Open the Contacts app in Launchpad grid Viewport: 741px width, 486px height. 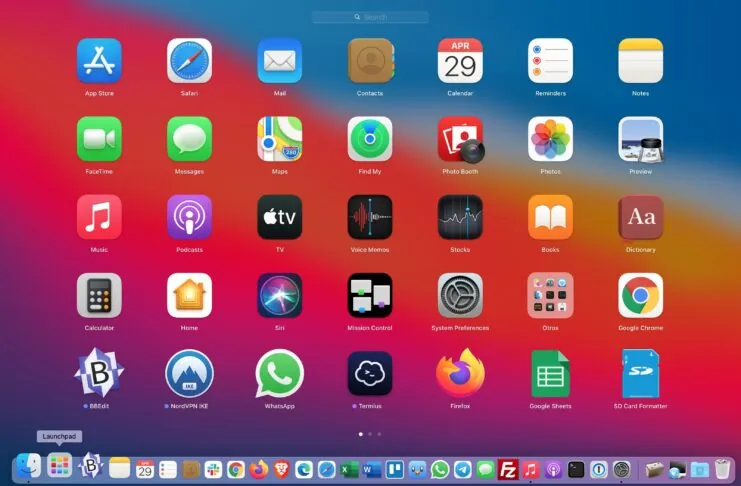(370, 61)
